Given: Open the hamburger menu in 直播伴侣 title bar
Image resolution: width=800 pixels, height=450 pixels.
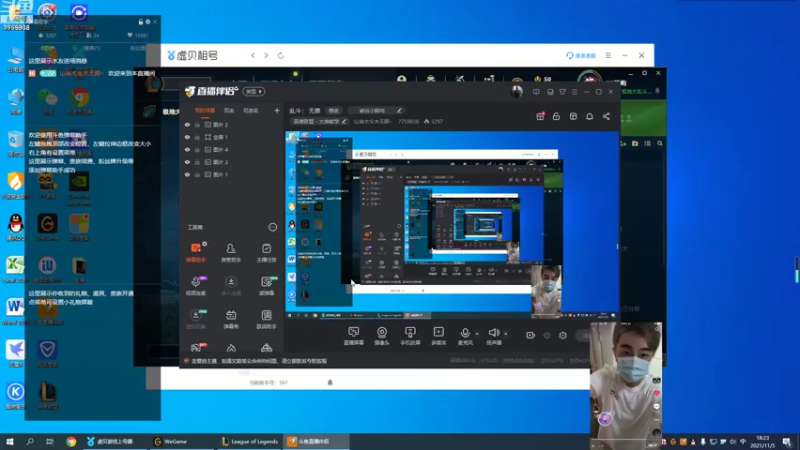Looking at the screenshot, I should click(574, 92).
